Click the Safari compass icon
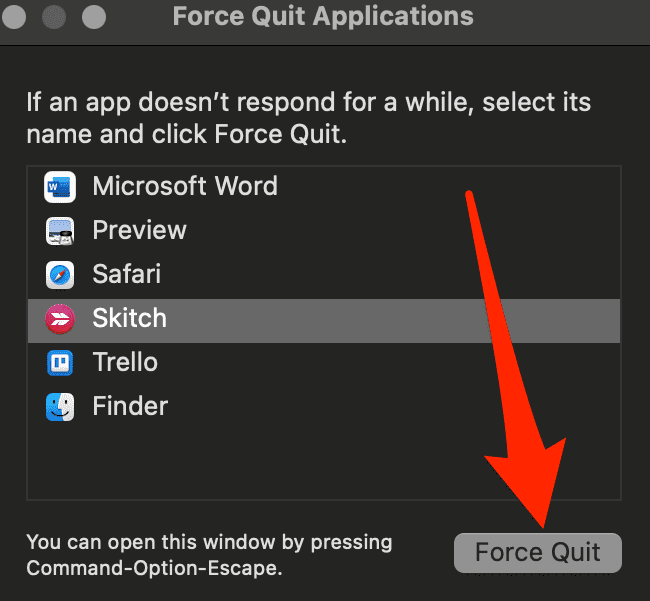This screenshot has width=650, height=601. point(60,275)
